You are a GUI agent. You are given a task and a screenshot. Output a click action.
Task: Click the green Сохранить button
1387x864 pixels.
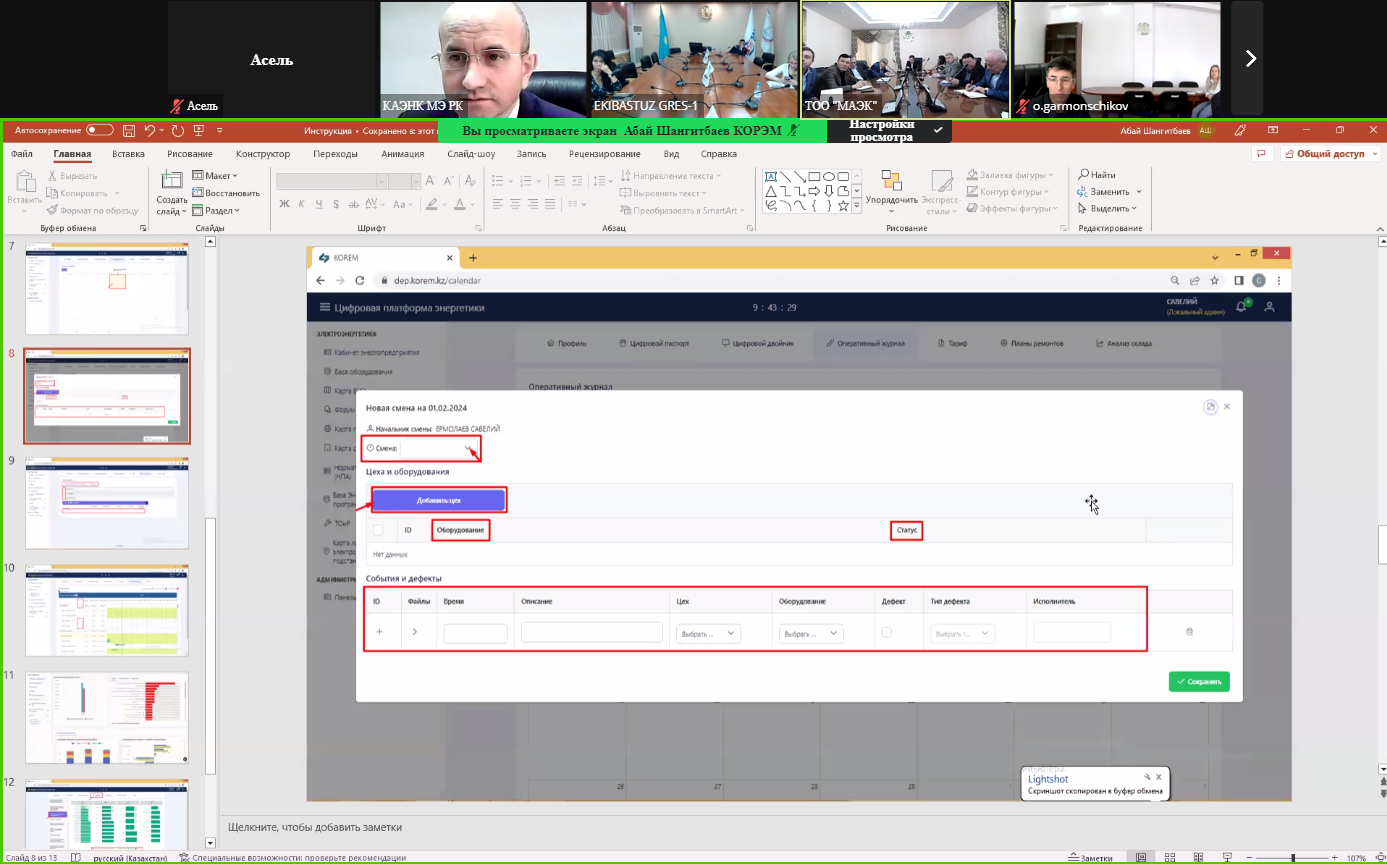[1199, 682]
